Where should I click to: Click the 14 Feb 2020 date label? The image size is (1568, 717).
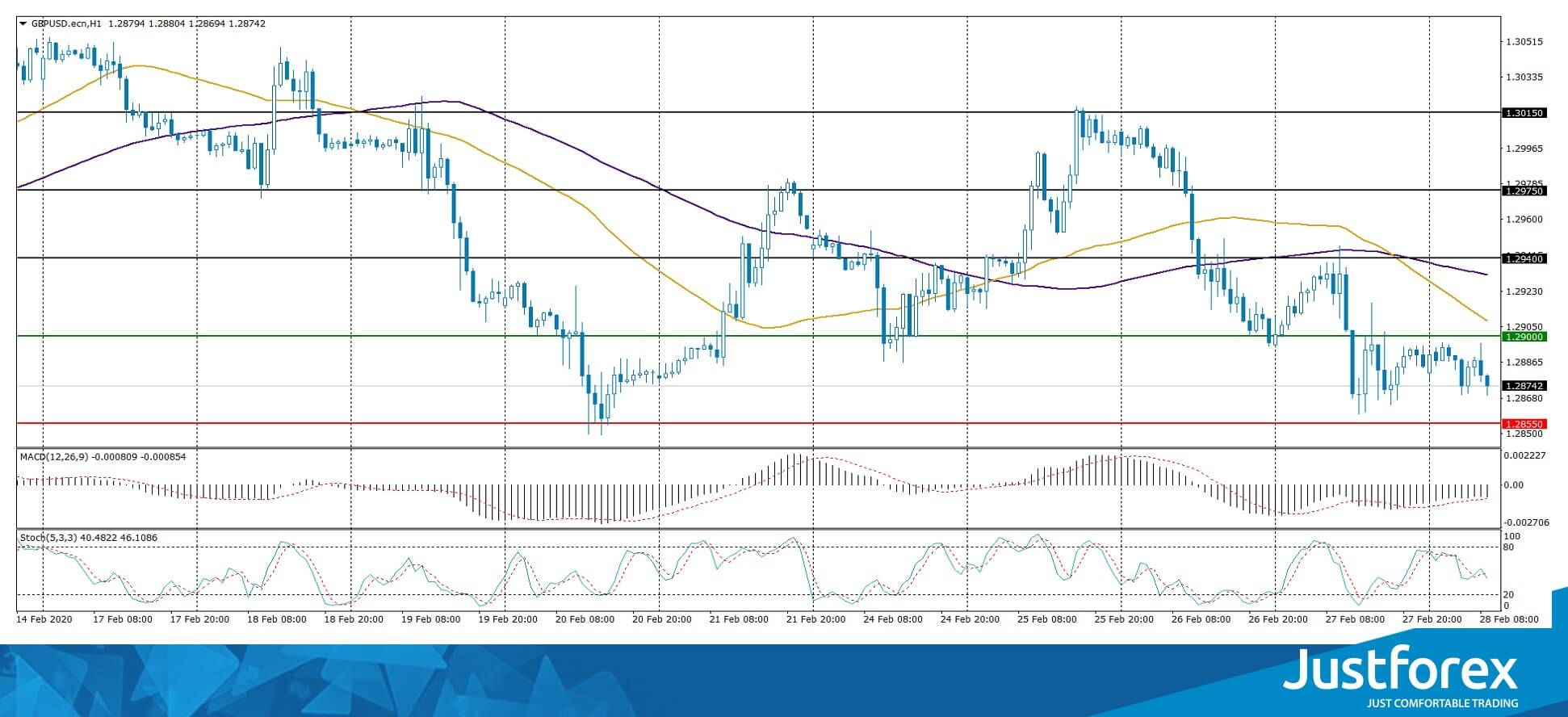(44, 619)
